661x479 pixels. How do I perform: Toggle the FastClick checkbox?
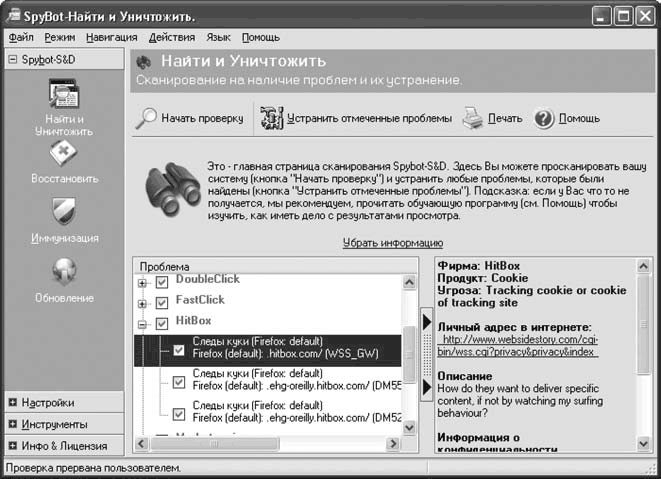(x=162, y=300)
